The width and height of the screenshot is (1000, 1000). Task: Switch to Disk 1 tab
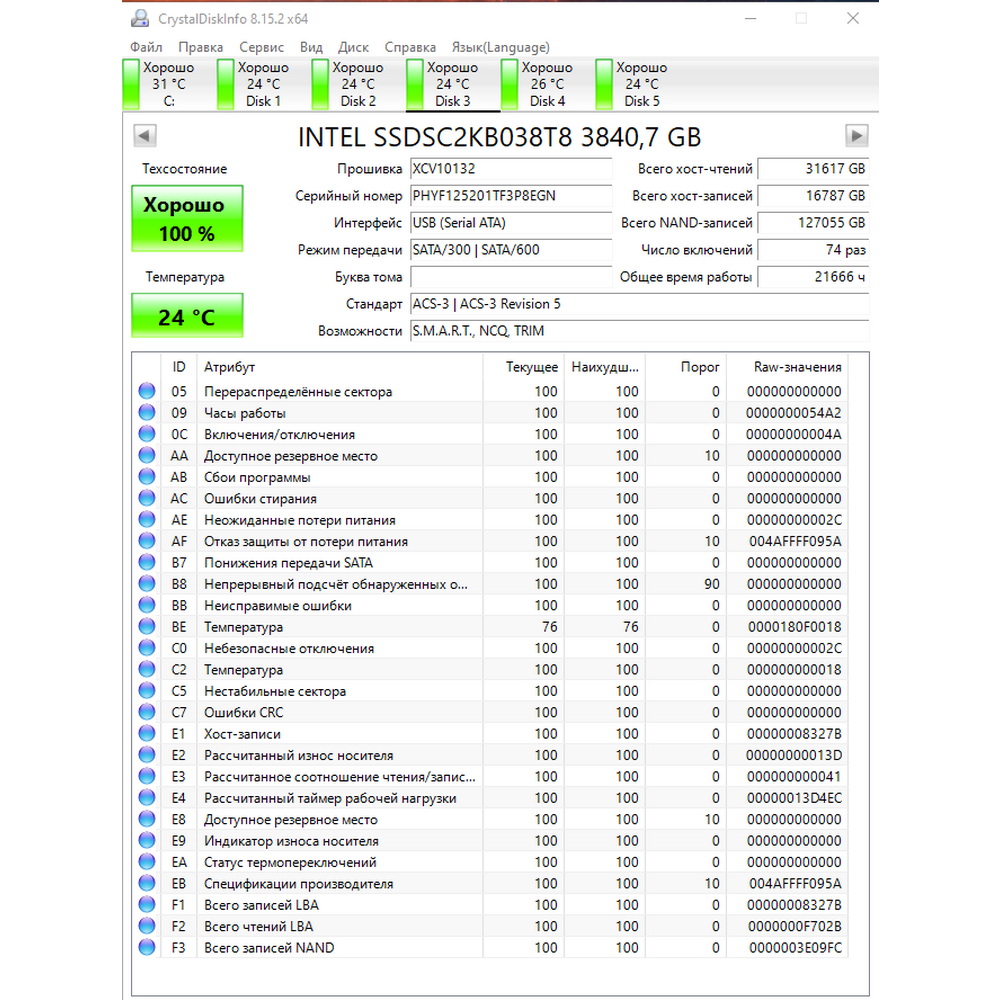[x=263, y=84]
